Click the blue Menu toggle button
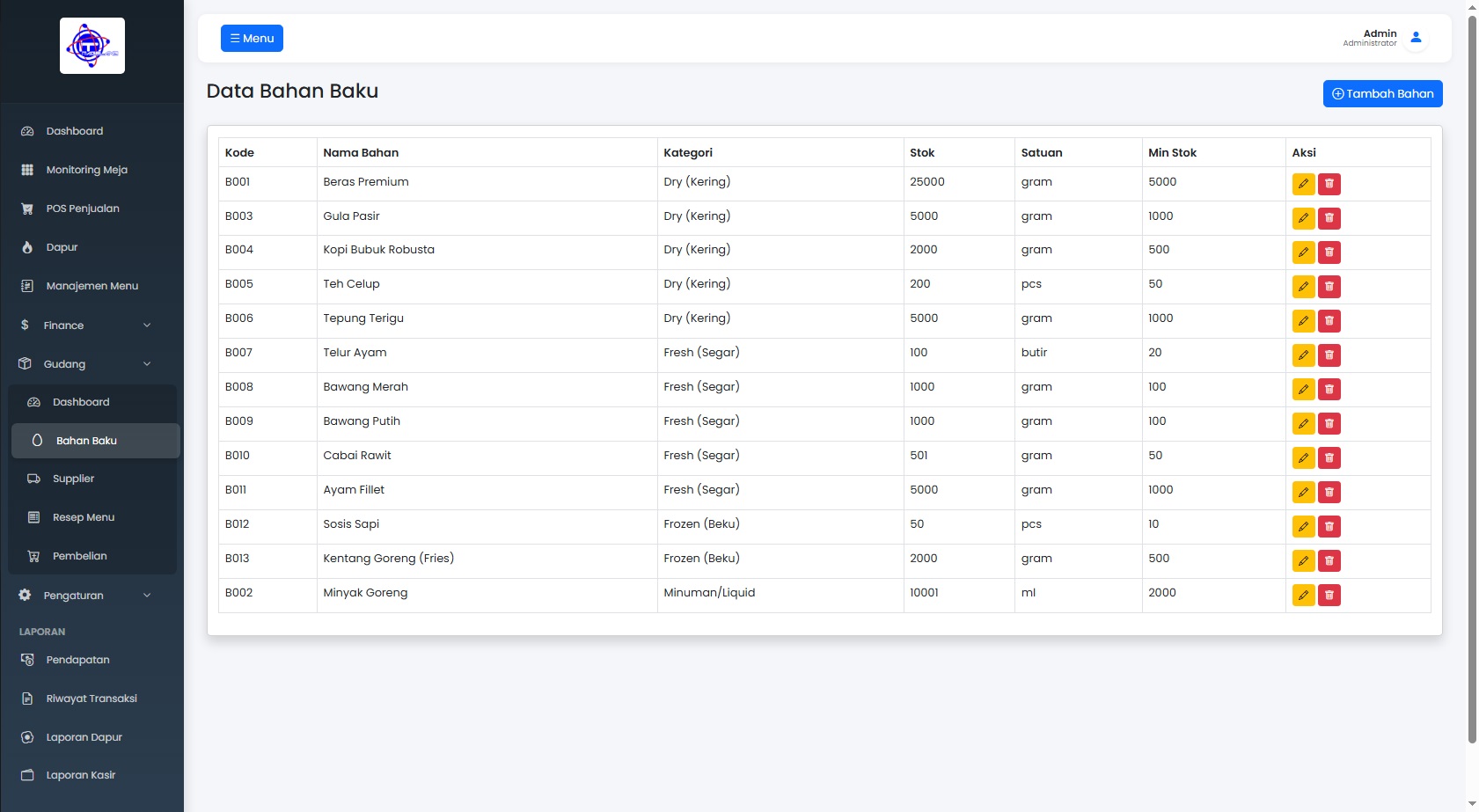The height and width of the screenshot is (812, 1479). click(252, 38)
